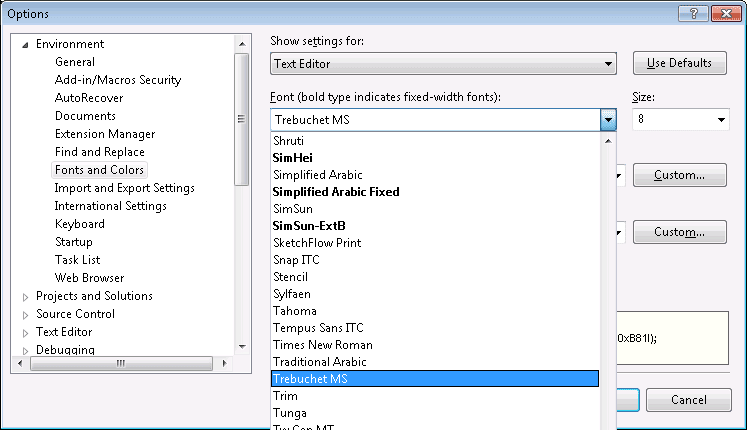Click the Cancel button
This screenshot has height=430, width=747.
point(688,400)
